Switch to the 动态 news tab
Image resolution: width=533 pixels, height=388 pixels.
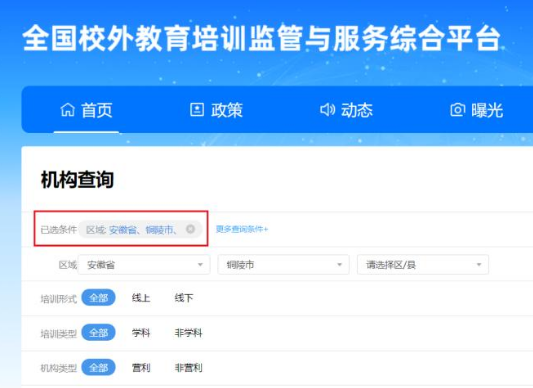tap(346, 110)
